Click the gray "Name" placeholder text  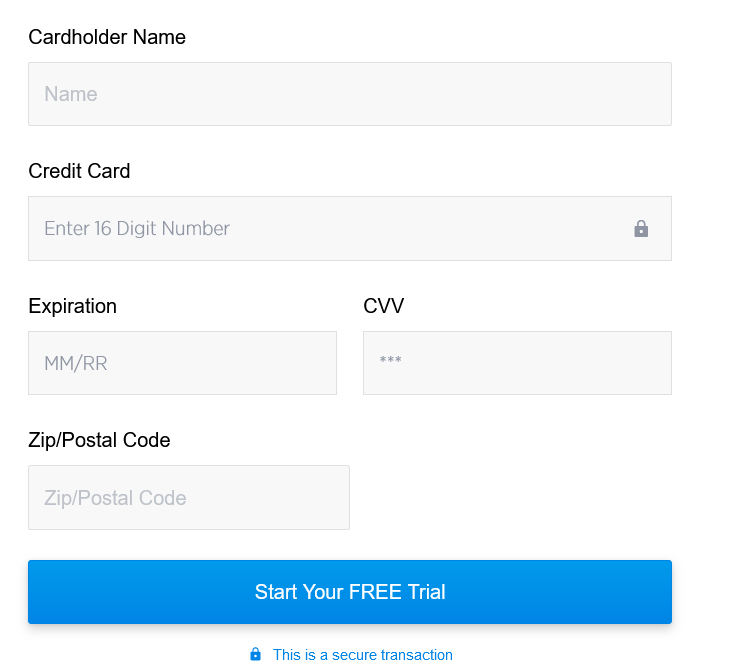click(x=71, y=95)
